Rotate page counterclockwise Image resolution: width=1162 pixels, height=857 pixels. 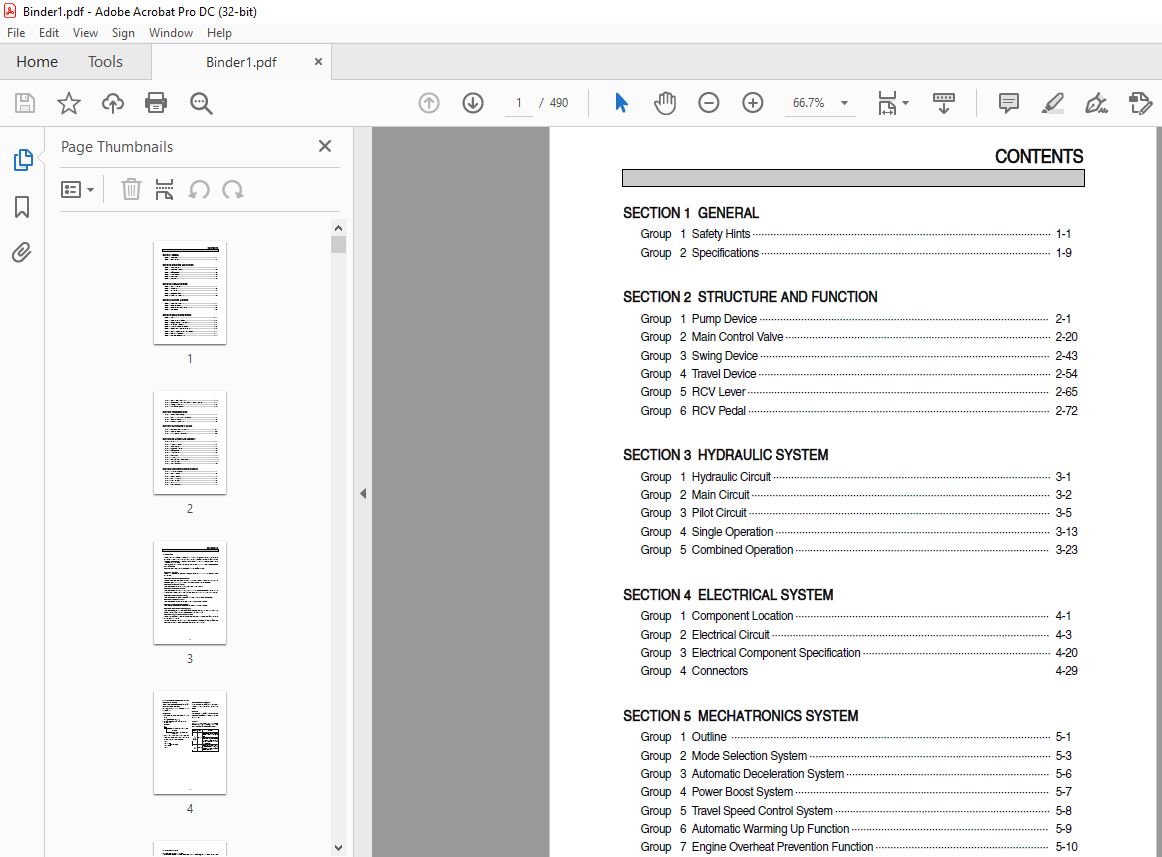tap(199, 190)
